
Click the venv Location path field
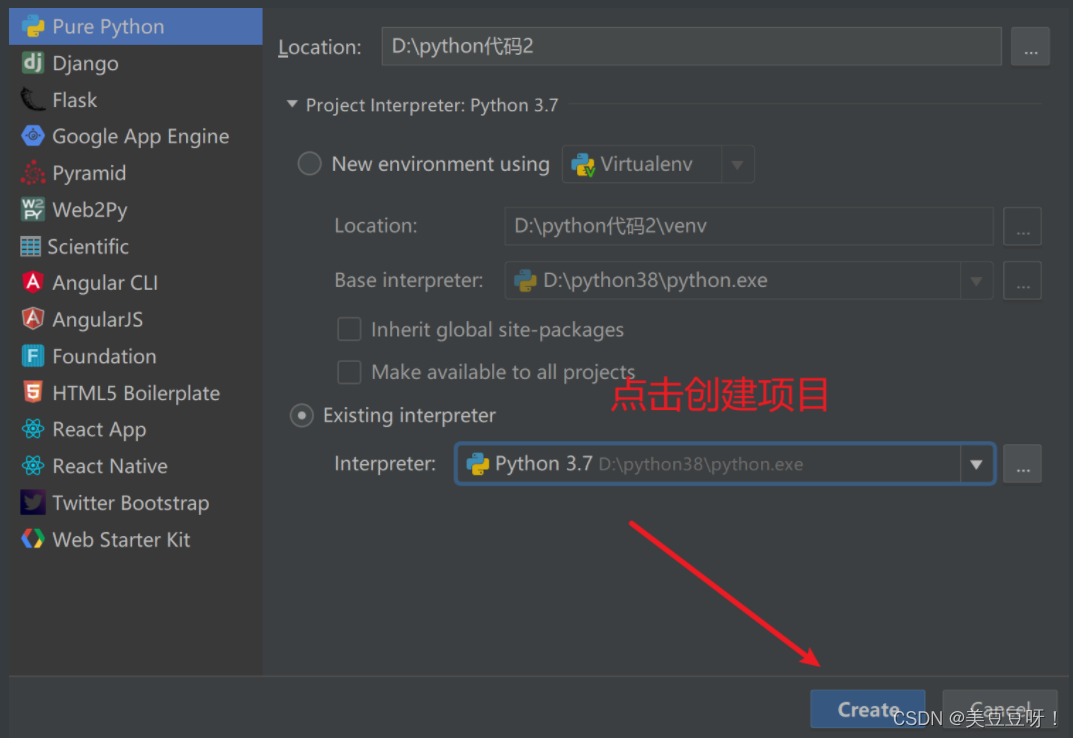pos(749,226)
